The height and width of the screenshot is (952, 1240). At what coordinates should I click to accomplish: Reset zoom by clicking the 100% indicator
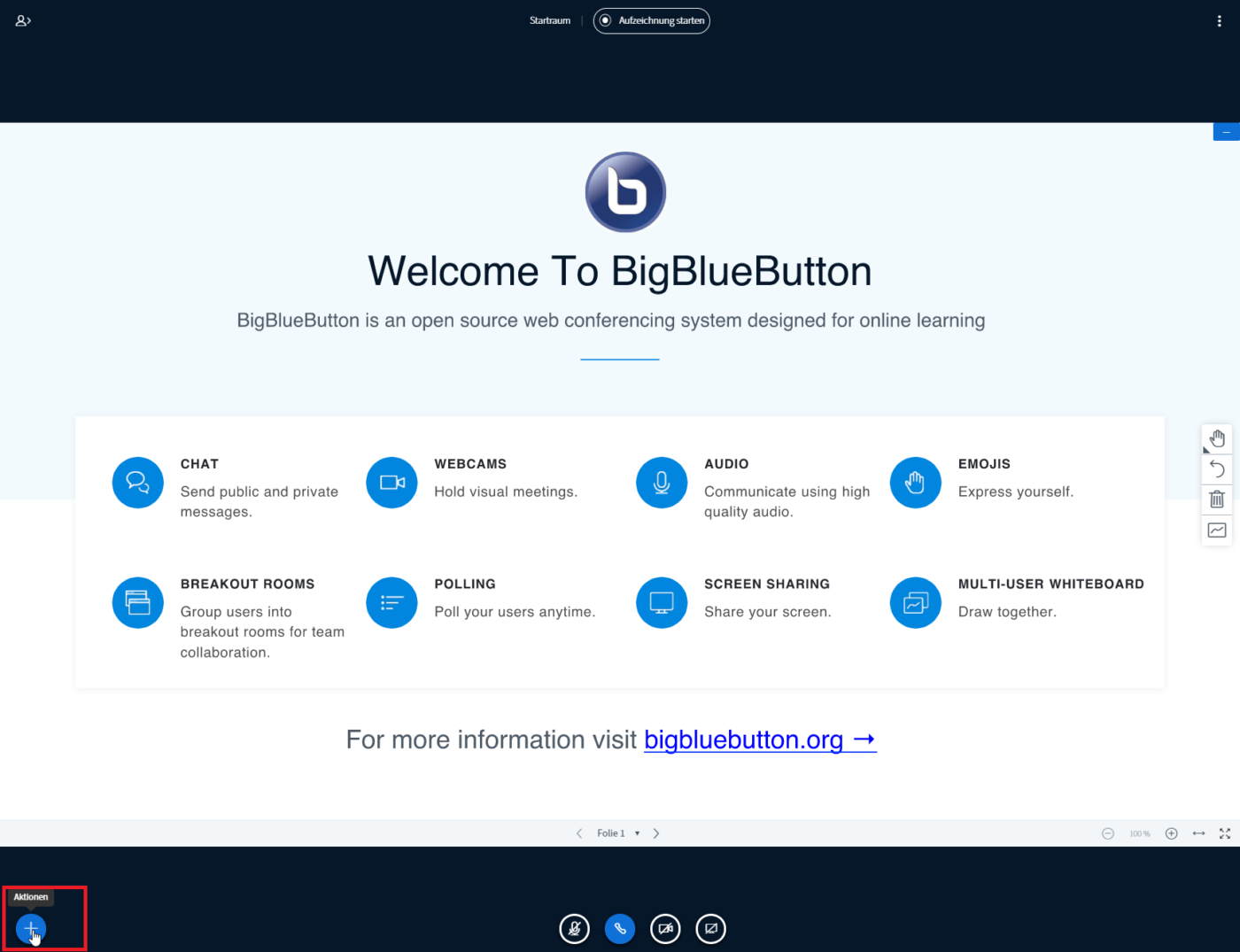pos(1139,833)
